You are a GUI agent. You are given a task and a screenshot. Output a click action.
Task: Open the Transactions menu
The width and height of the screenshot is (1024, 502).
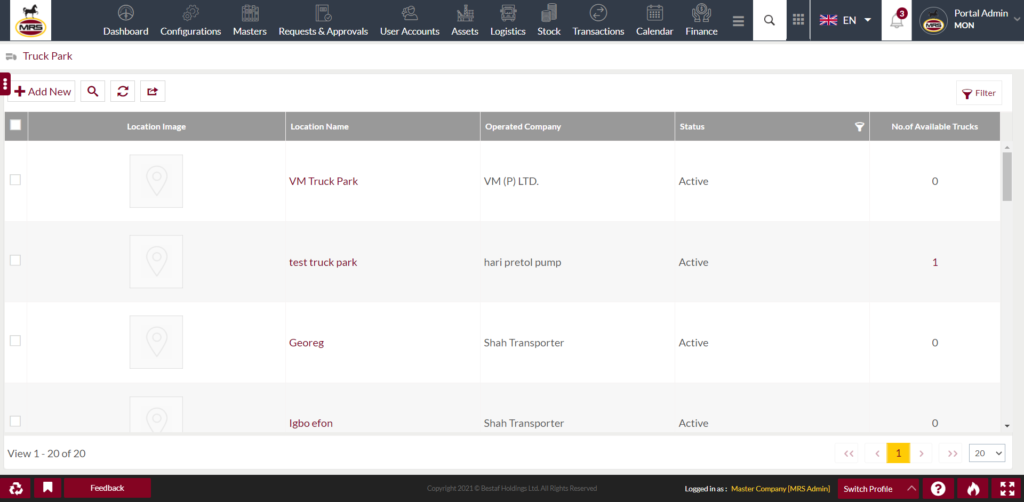598,20
